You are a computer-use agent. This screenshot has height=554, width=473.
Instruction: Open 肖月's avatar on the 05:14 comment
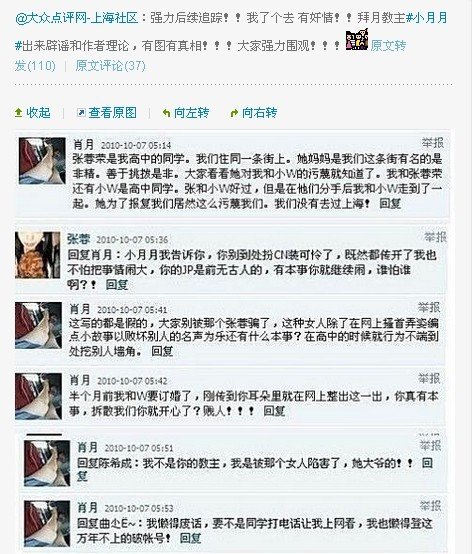pyautogui.click(x=42, y=161)
